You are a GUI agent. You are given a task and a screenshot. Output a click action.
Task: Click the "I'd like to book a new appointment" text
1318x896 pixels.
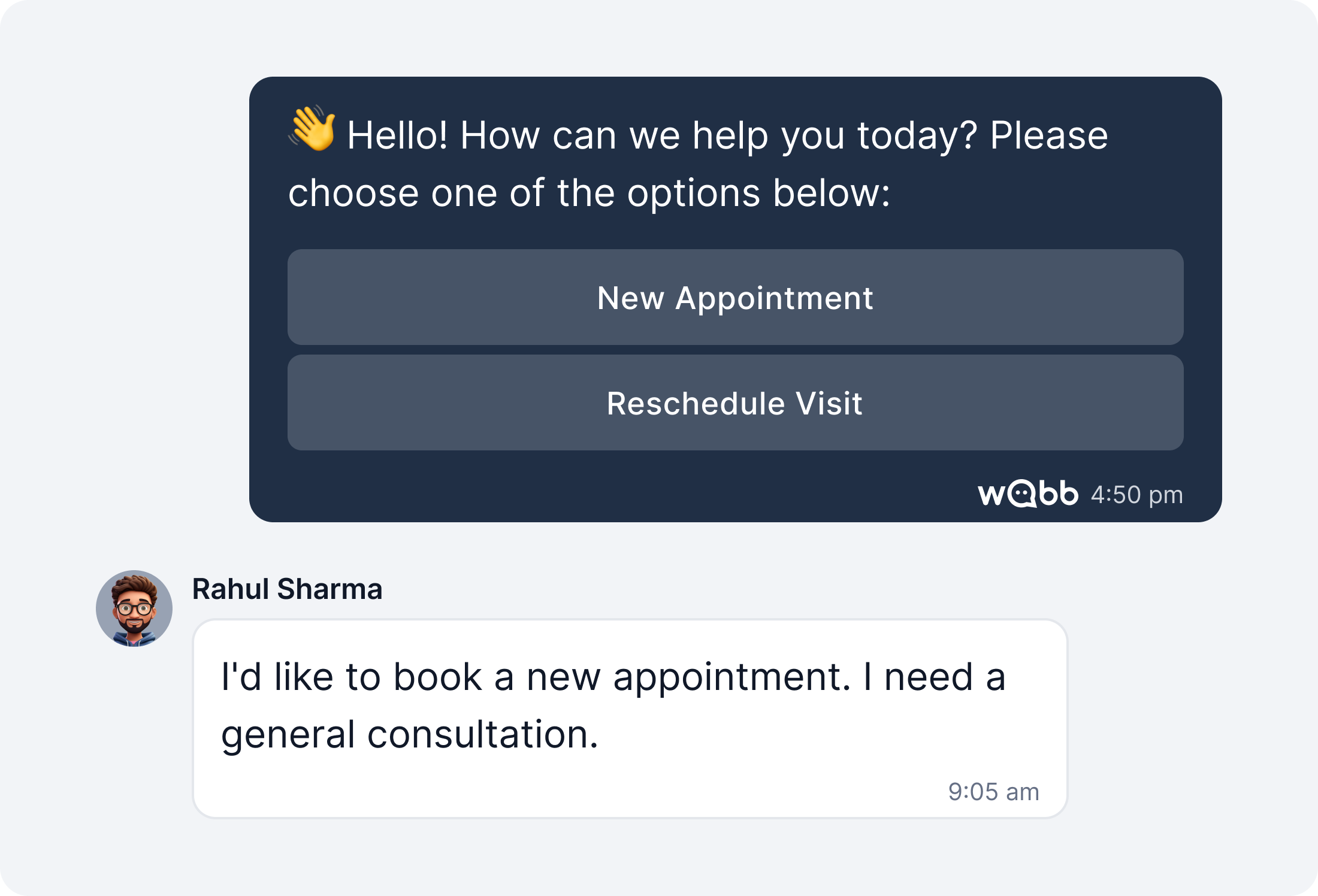pyautogui.click(x=536, y=677)
